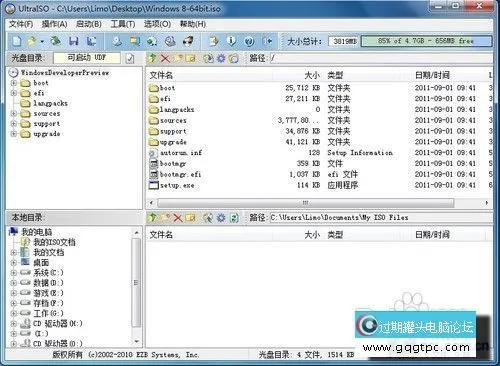The height and width of the screenshot is (366, 500).
Task: Open the 帮助(H) menu
Action: coord(193,24)
